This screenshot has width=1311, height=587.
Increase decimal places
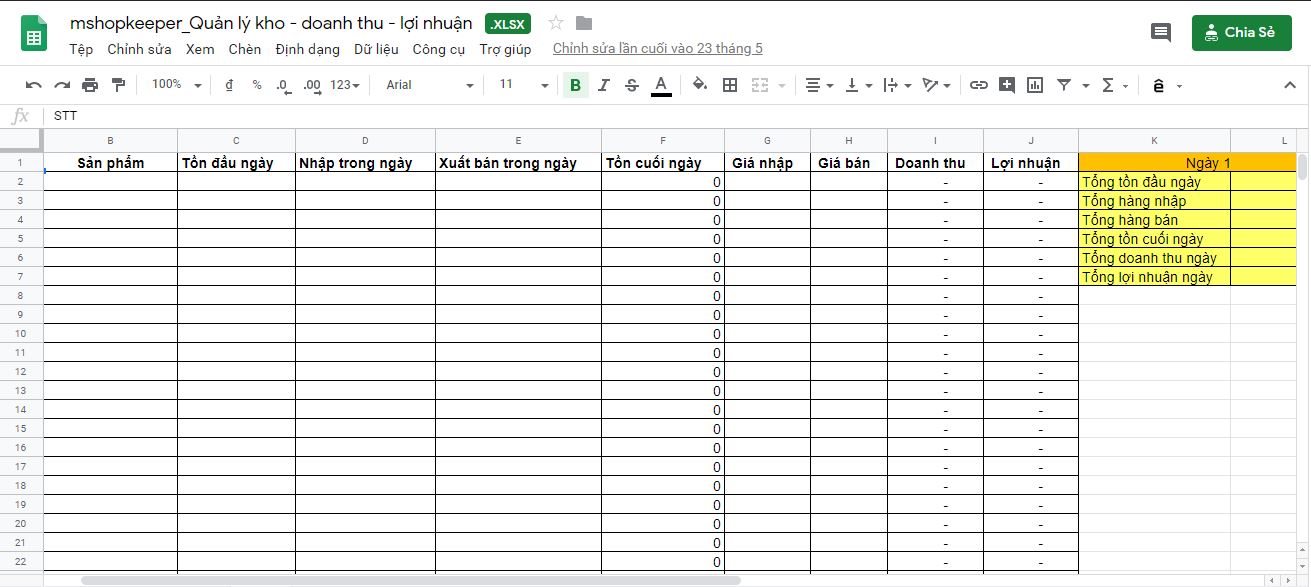click(312, 86)
